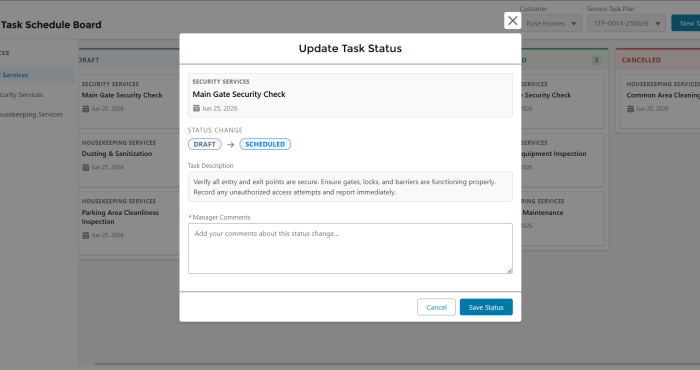Click the calendar icon in the modal task card

tap(196, 108)
